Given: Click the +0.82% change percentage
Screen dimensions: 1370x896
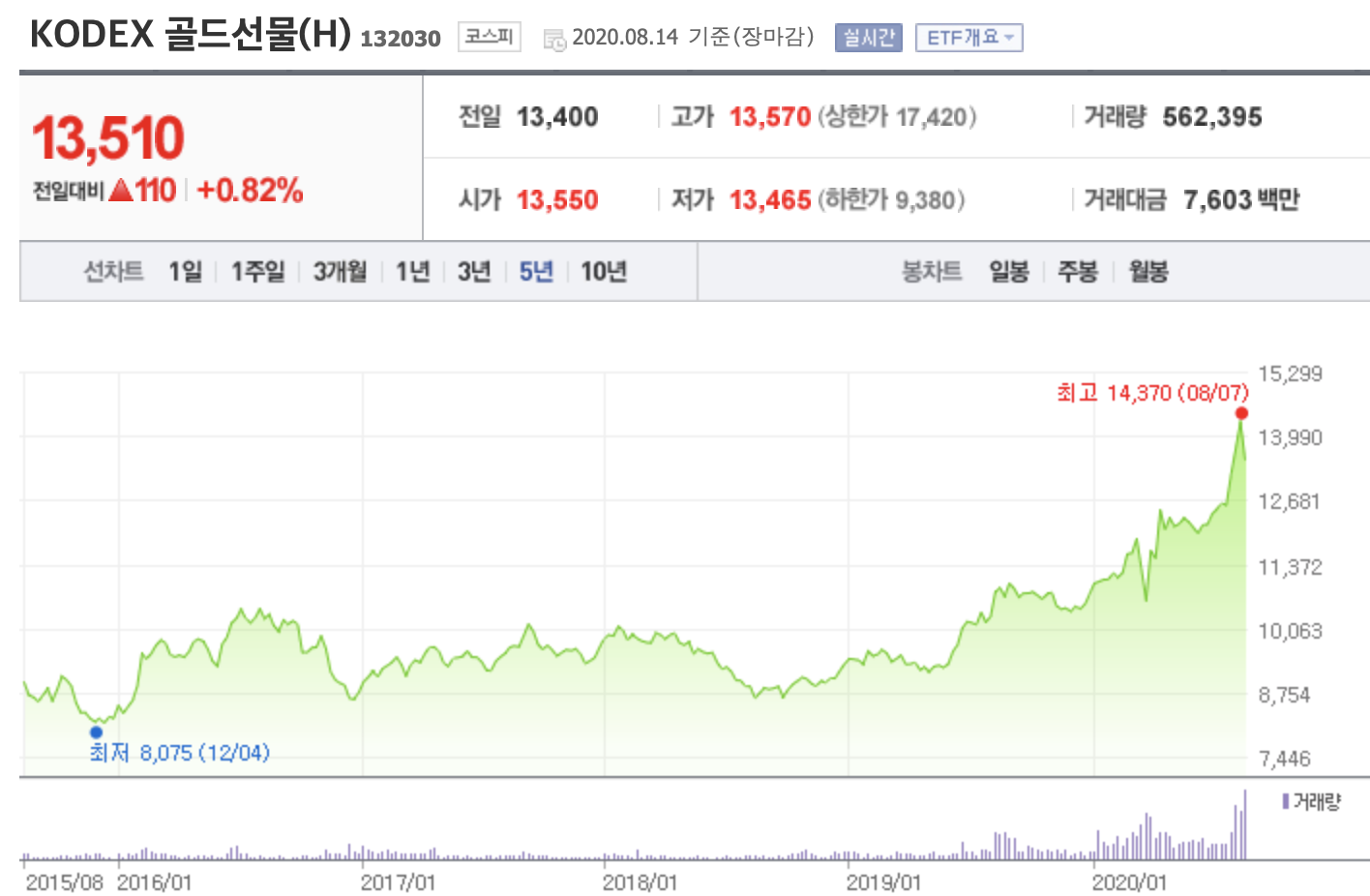Looking at the screenshot, I should click(x=250, y=190).
